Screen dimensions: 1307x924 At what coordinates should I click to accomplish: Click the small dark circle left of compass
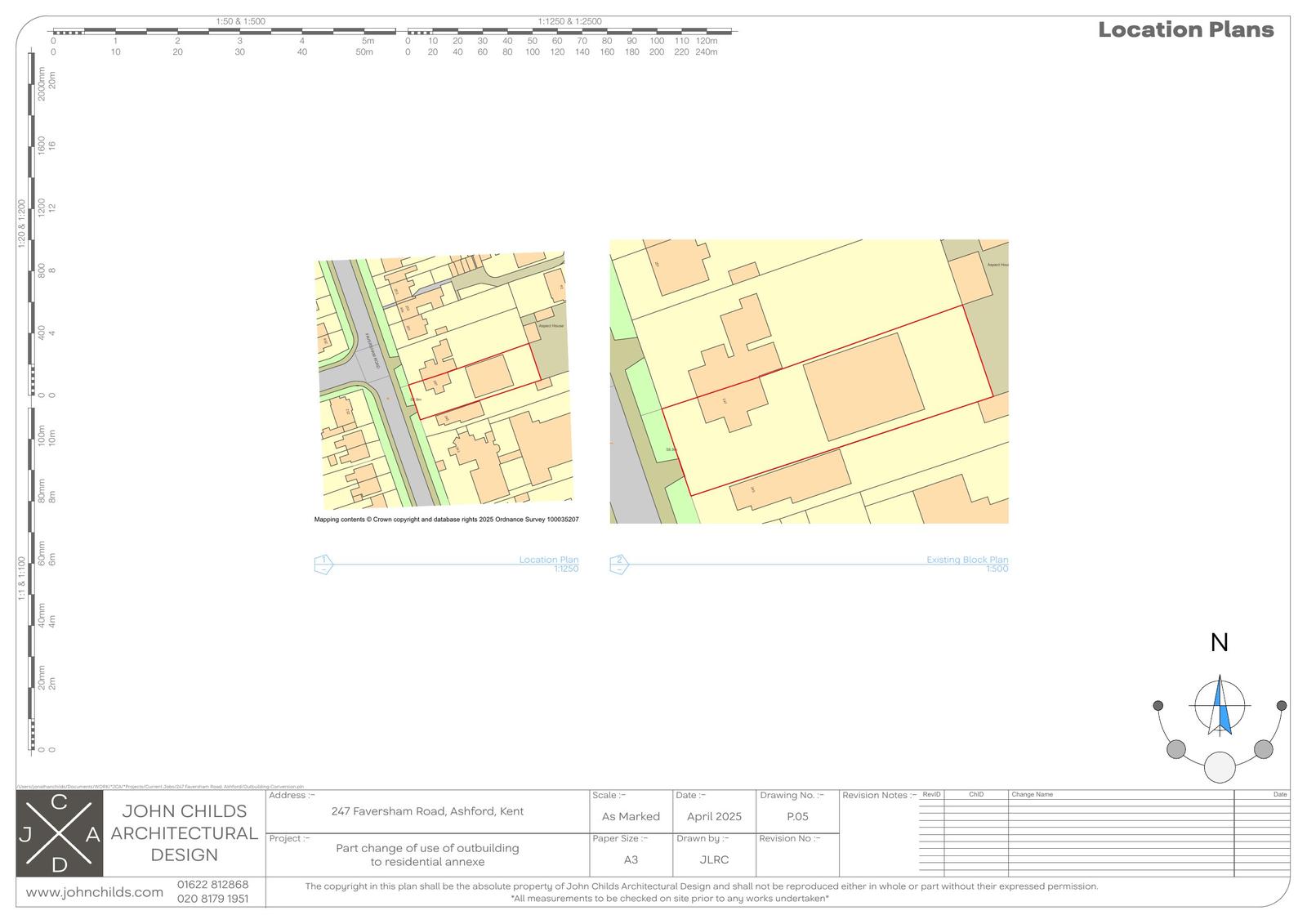click(1158, 706)
